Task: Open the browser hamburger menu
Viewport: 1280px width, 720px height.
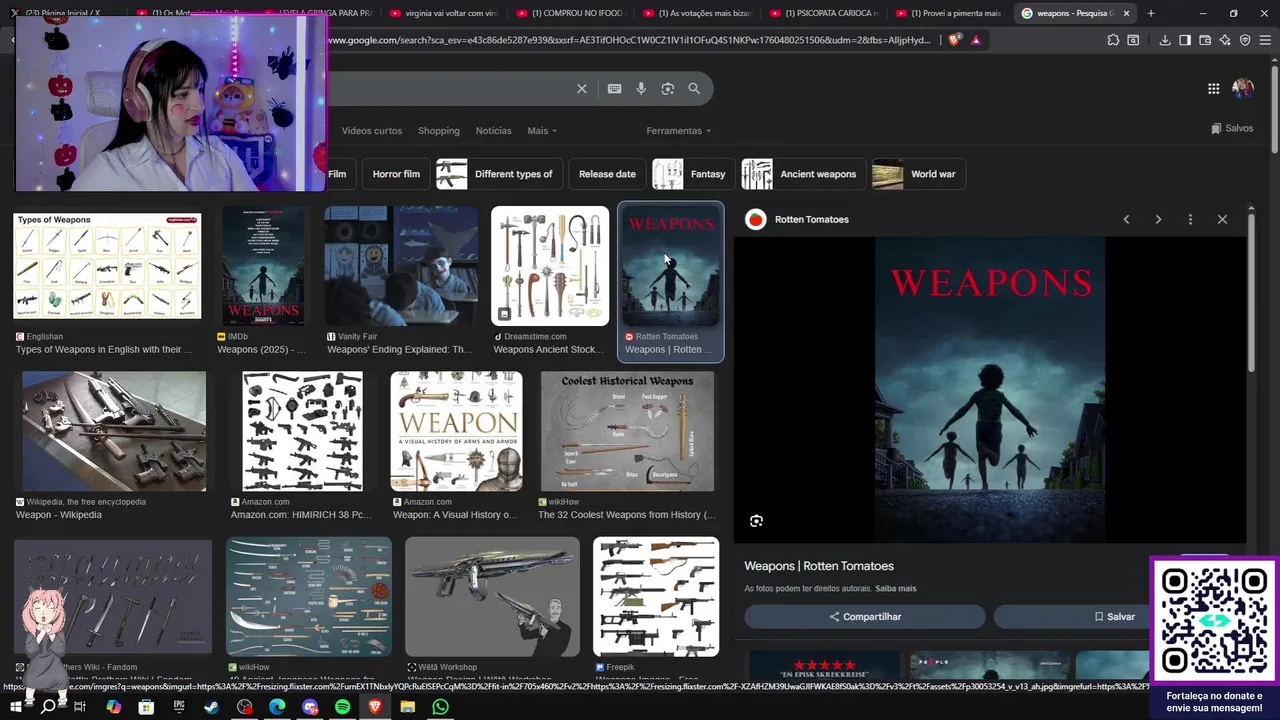Action: pos(1265,40)
